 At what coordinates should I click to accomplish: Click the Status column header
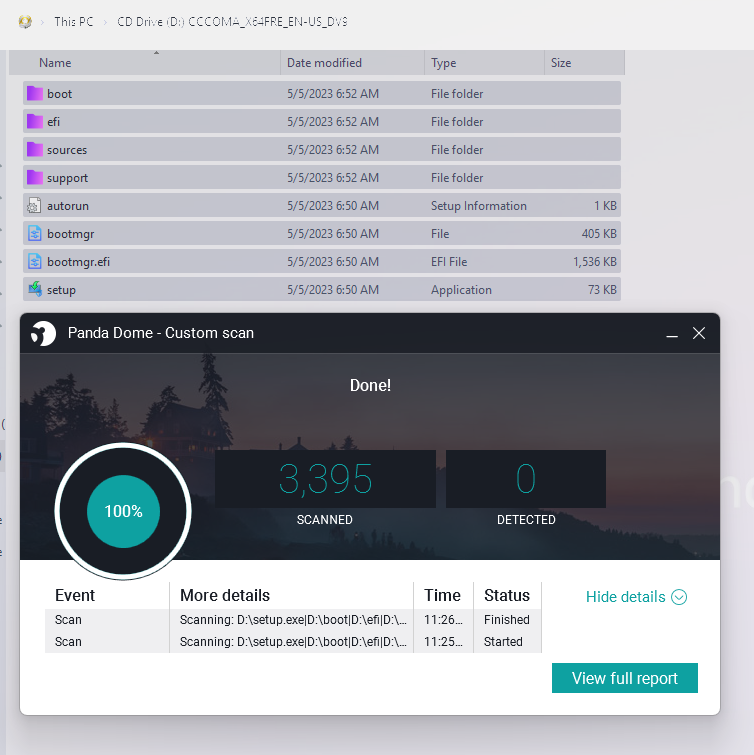pos(507,596)
